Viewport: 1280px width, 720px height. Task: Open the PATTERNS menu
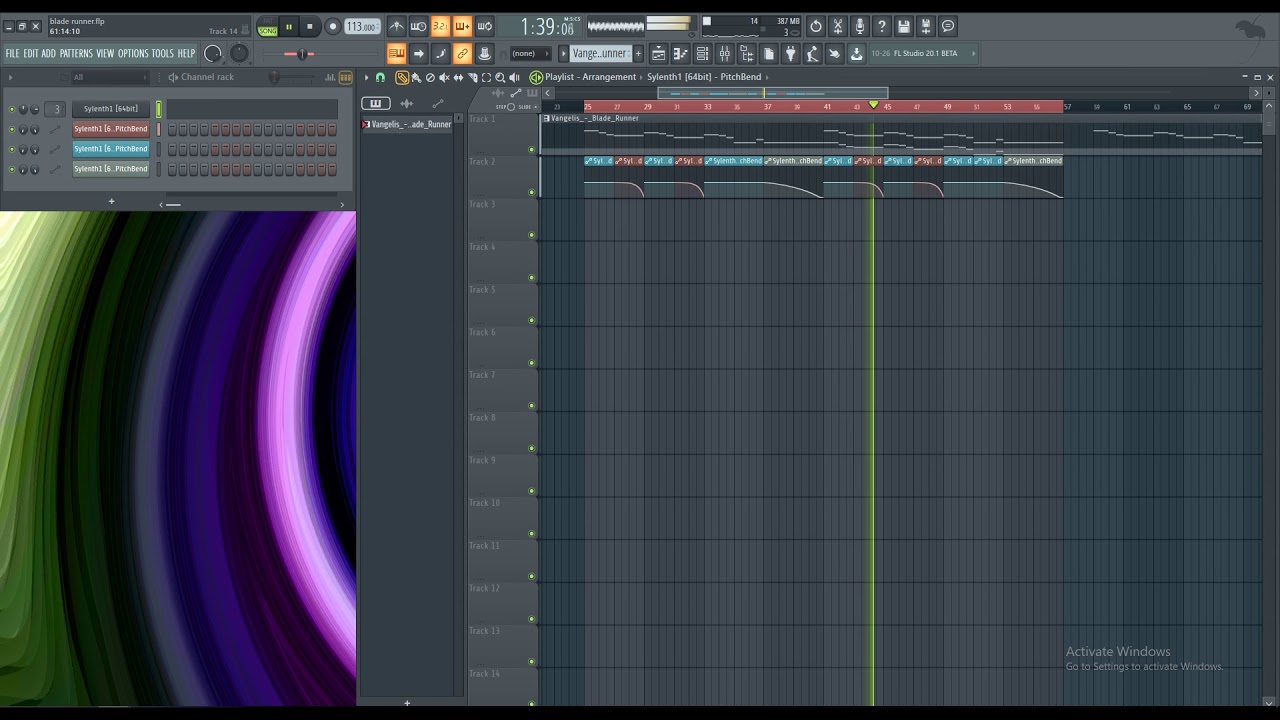76,53
